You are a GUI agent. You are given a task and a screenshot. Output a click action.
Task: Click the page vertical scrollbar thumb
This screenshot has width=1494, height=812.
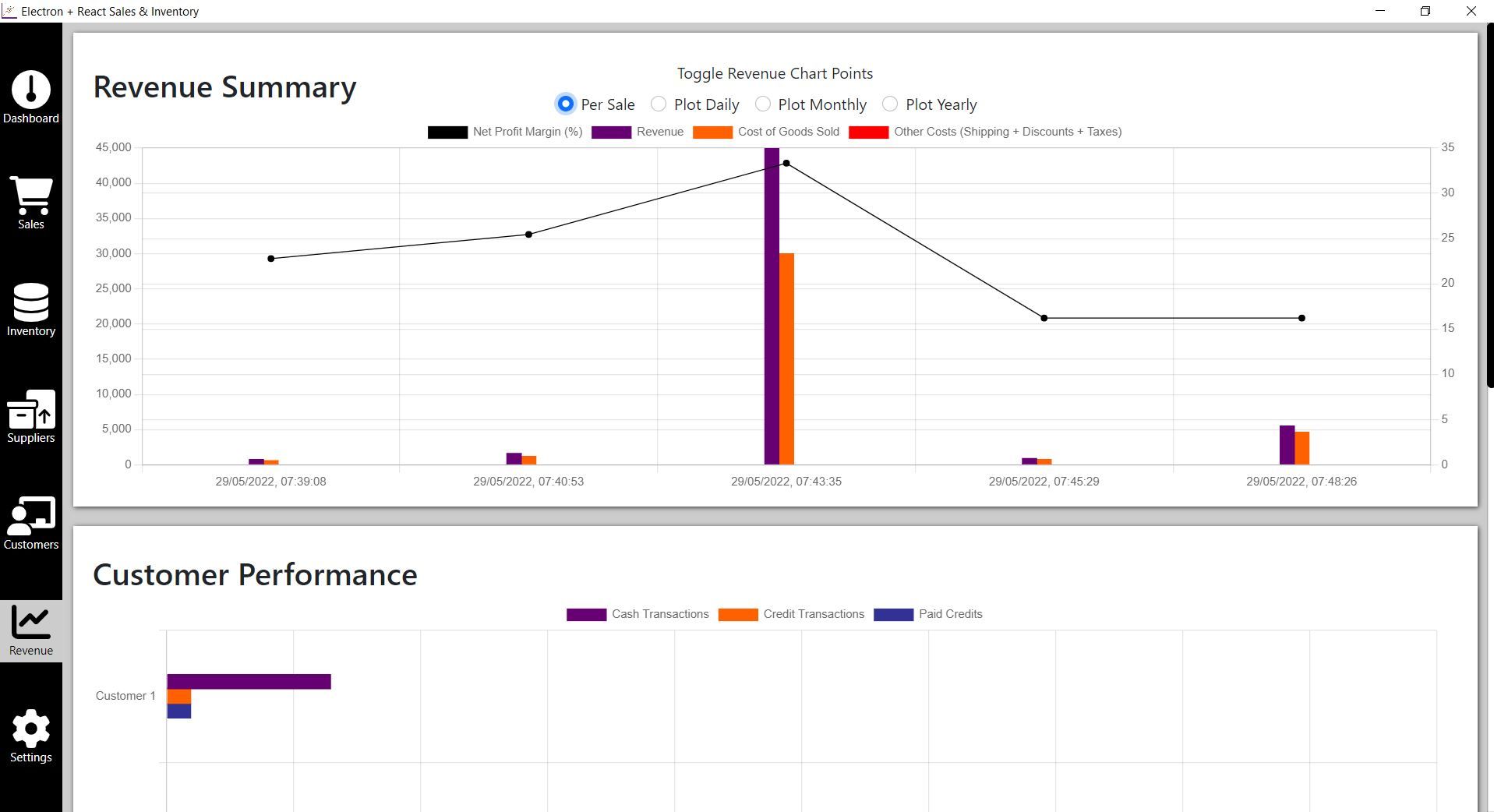[1490, 205]
